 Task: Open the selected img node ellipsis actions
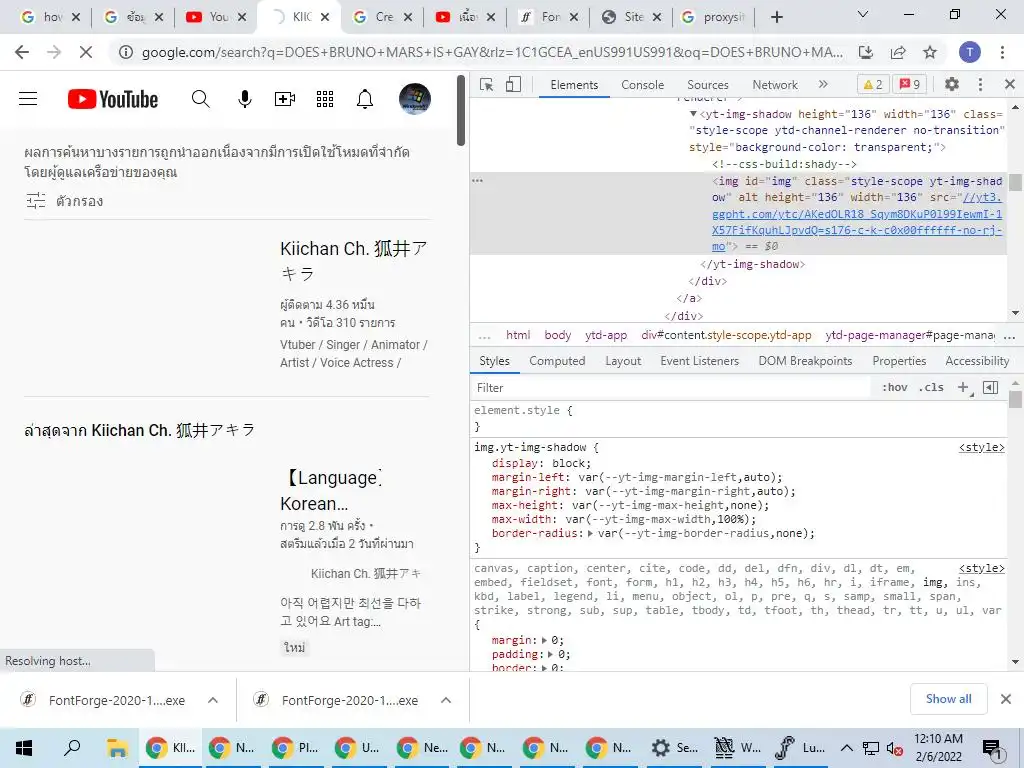477,180
